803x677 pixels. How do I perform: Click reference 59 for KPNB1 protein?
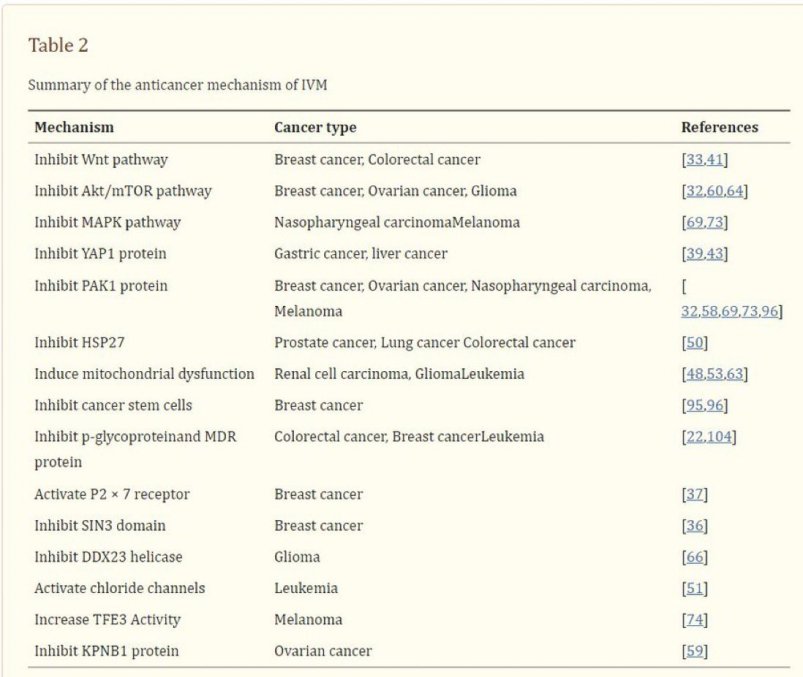point(695,651)
